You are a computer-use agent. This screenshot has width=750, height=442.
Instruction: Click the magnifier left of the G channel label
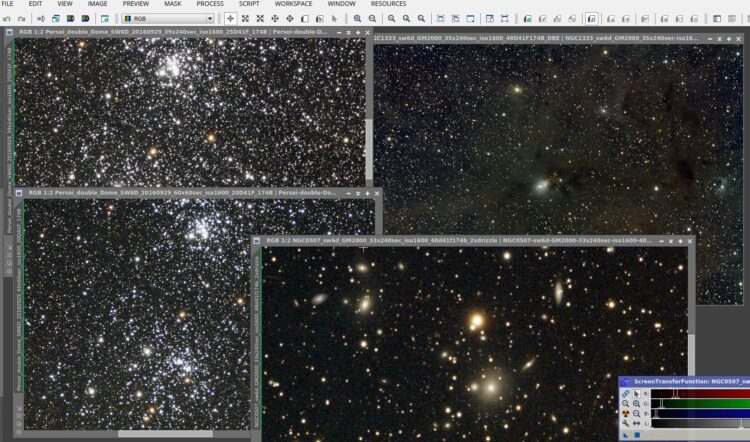point(636,404)
